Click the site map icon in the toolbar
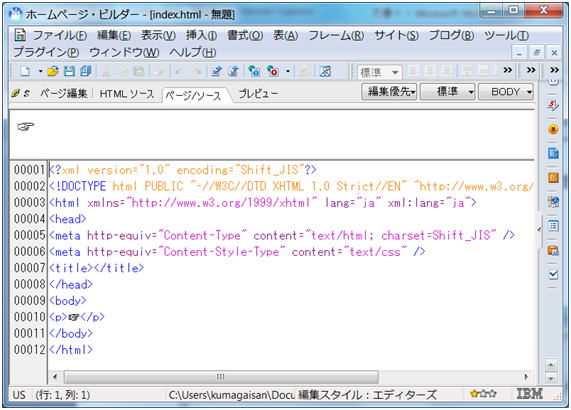Viewport: 571px width, 410px height. [325, 71]
